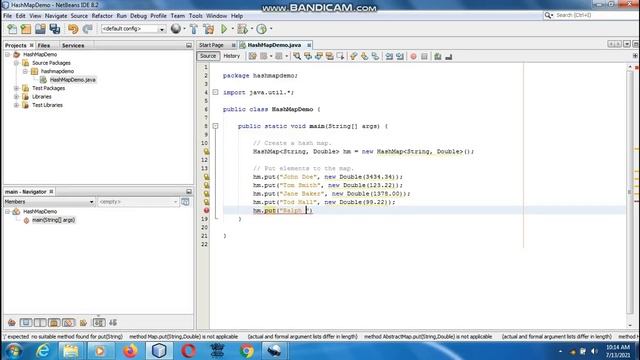Screen dimensions: 640x360
Task: Switch editor to Source view
Action: point(208,56)
